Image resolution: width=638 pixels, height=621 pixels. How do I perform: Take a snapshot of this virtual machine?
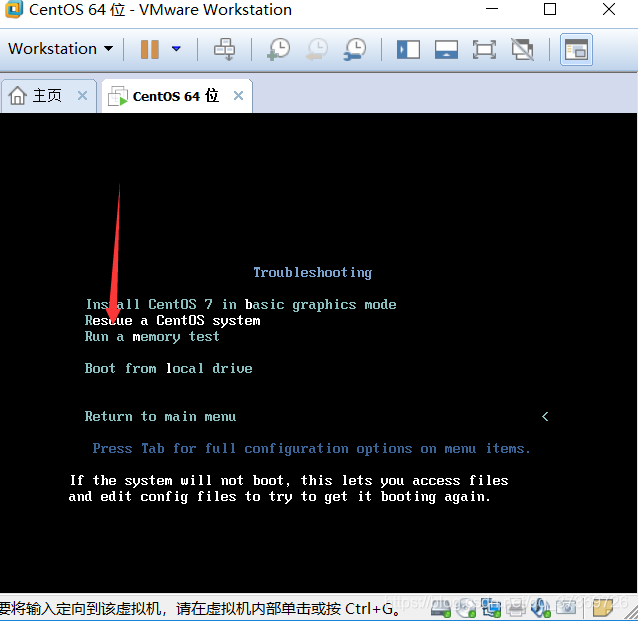click(x=279, y=49)
